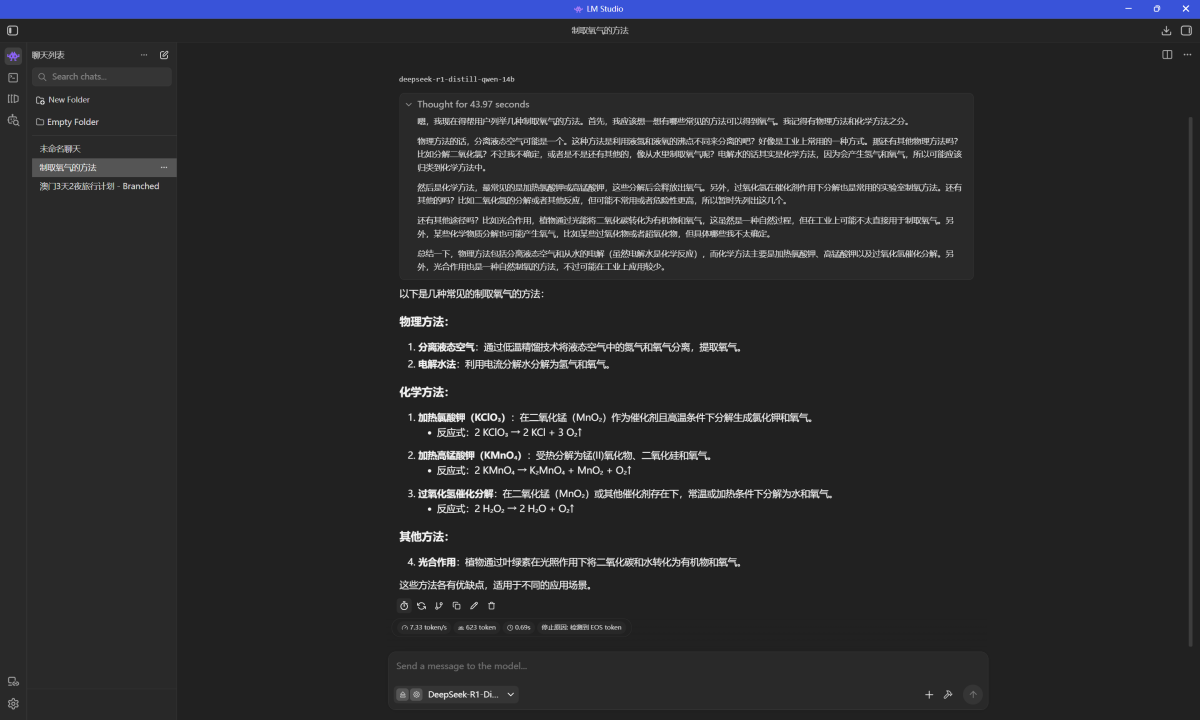Click the 623 token count statistic
The width and height of the screenshot is (1200, 720).
click(477, 628)
